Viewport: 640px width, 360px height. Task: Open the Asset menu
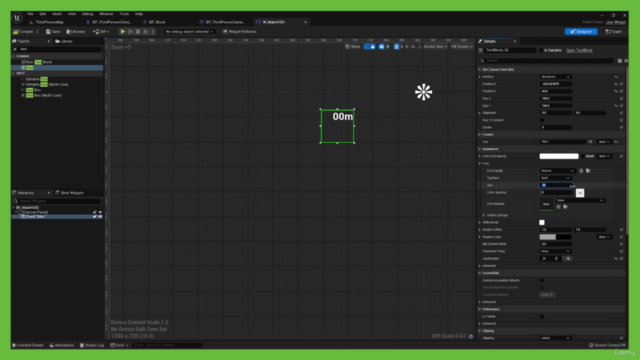coord(57,14)
